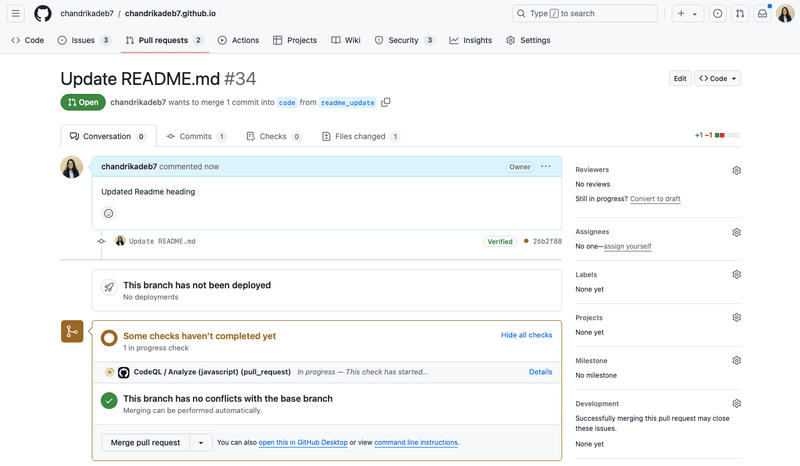The width and height of the screenshot is (800, 466).
Task: Click the assign yourself link
Action: click(x=628, y=246)
